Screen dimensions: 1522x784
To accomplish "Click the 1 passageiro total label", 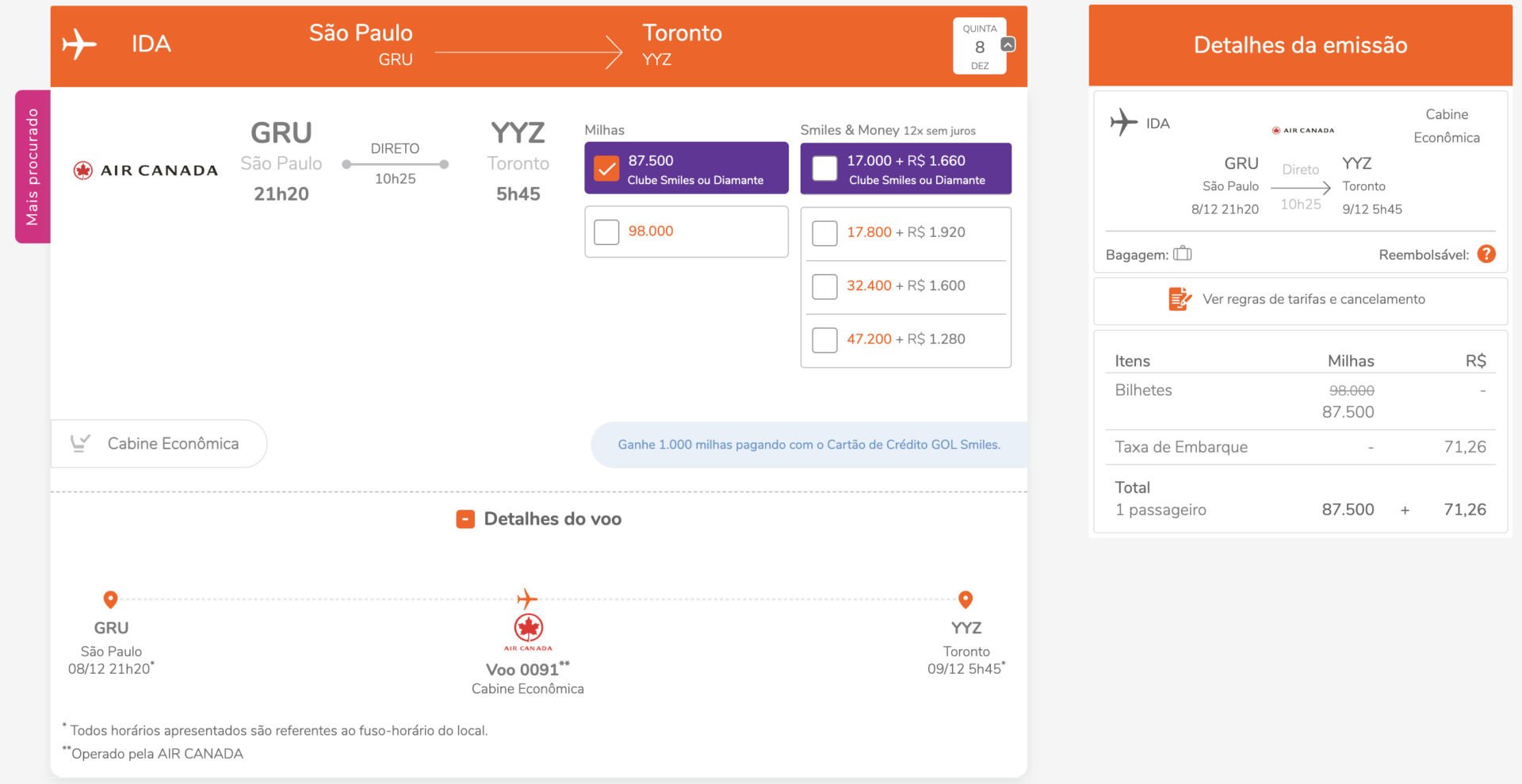I will tap(1161, 510).
